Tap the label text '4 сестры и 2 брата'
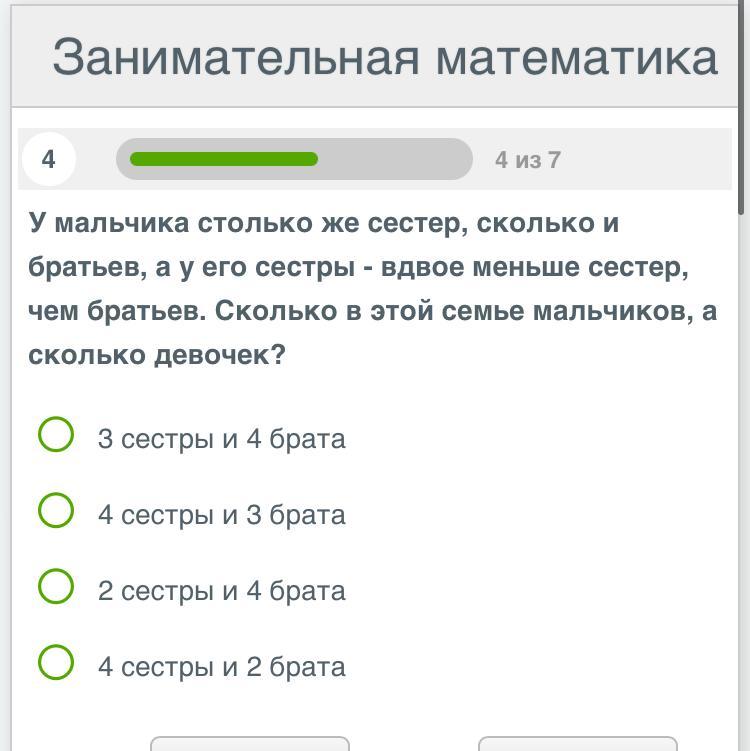750x751 pixels. [x=221, y=667]
